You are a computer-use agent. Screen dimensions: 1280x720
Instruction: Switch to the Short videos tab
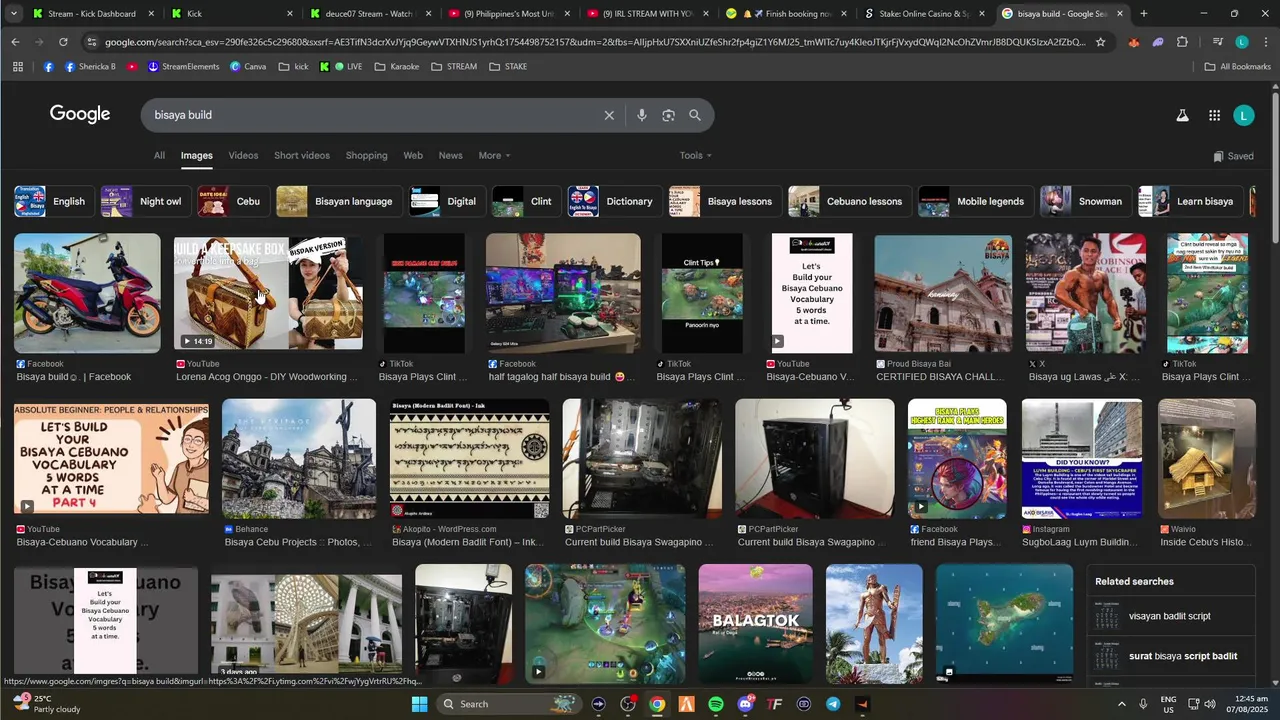click(302, 155)
